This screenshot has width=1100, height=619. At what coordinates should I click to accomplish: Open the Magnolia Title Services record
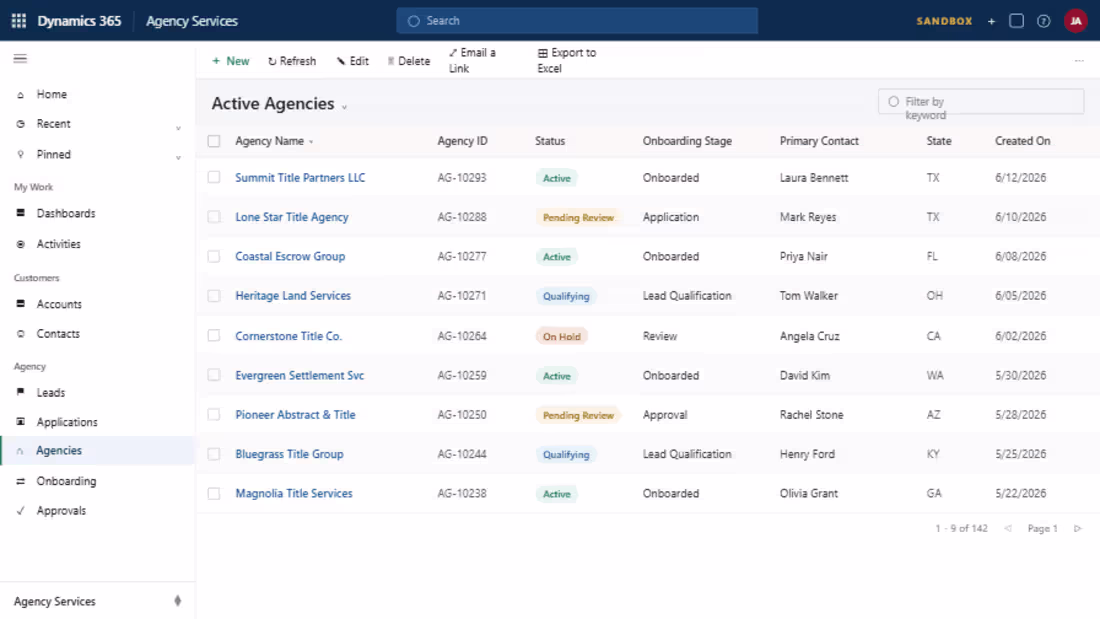[294, 493]
